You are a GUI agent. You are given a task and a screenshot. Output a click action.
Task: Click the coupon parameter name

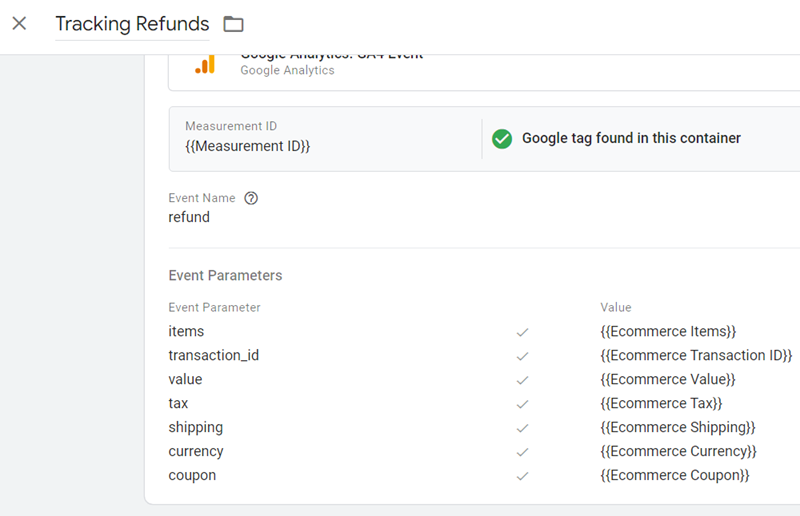[x=192, y=475]
